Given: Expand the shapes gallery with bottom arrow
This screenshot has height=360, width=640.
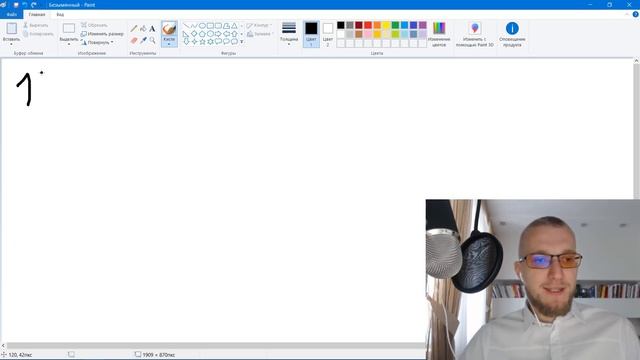Looking at the screenshot, I should pyautogui.click(x=242, y=42).
